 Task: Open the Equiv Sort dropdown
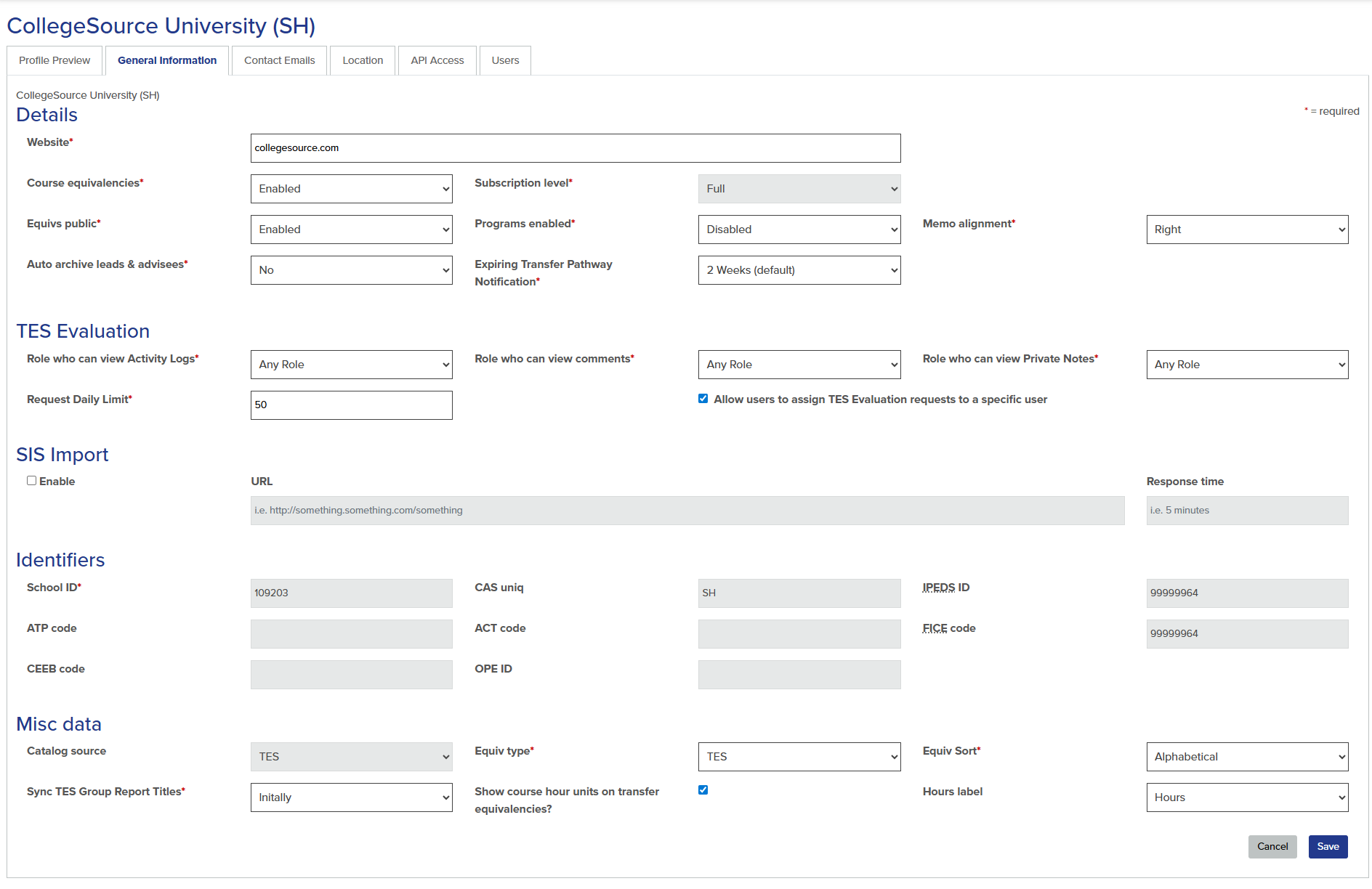tap(1247, 756)
